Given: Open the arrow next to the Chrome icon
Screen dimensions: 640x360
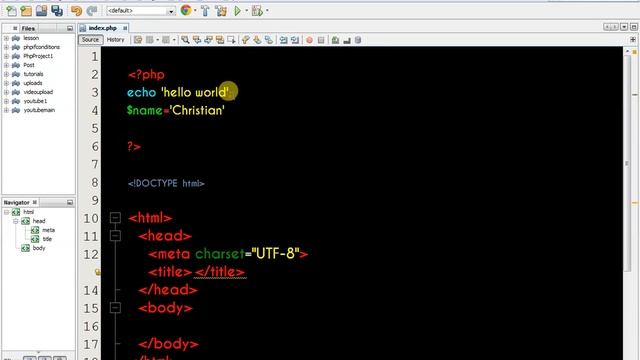Looking at the screenshot, I should click(195, 11).
